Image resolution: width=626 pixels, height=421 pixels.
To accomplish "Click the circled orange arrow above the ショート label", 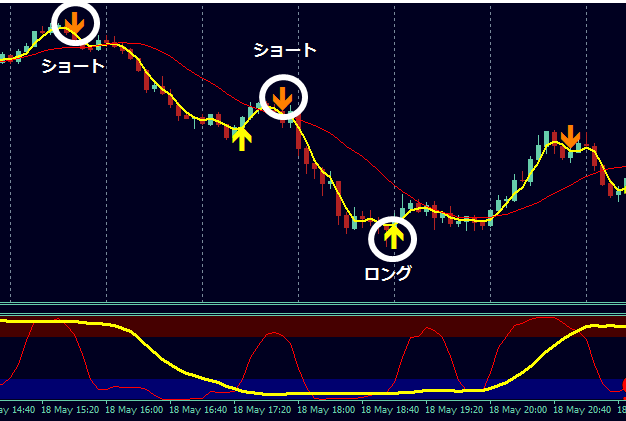I will (x=76, y=22).
